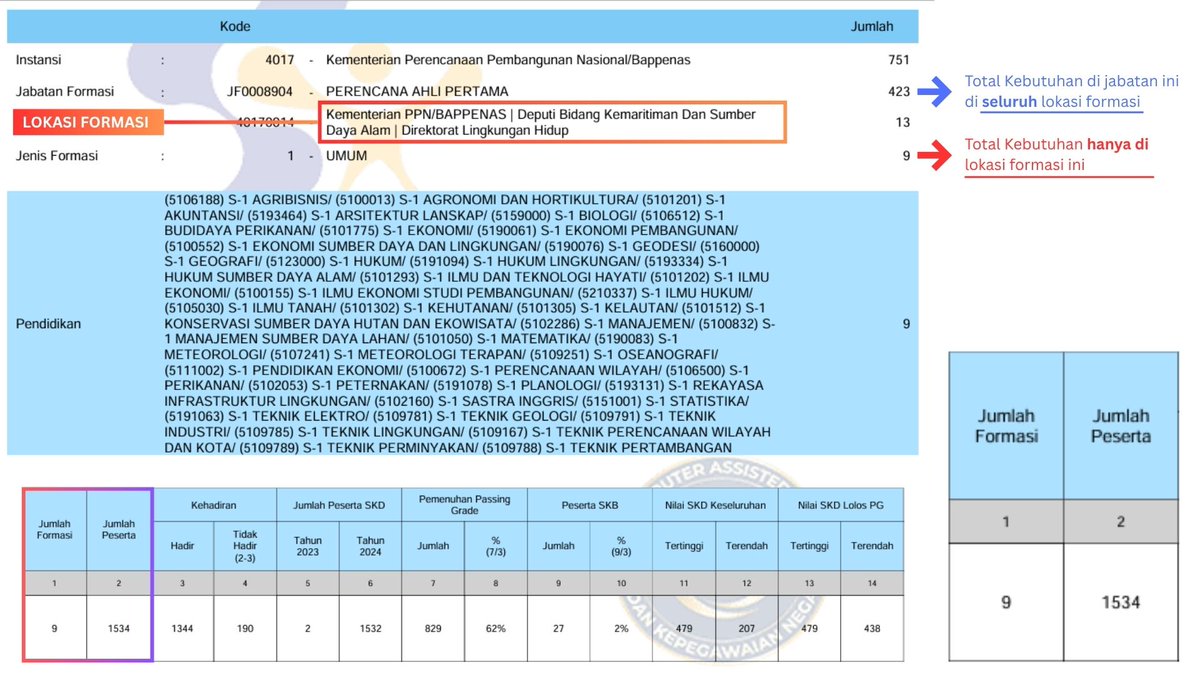Viewport: 1200px width, 675px height.
Task: Click 'Jumlah' sub-header under Peserta SKB
Action: point(558,546)
